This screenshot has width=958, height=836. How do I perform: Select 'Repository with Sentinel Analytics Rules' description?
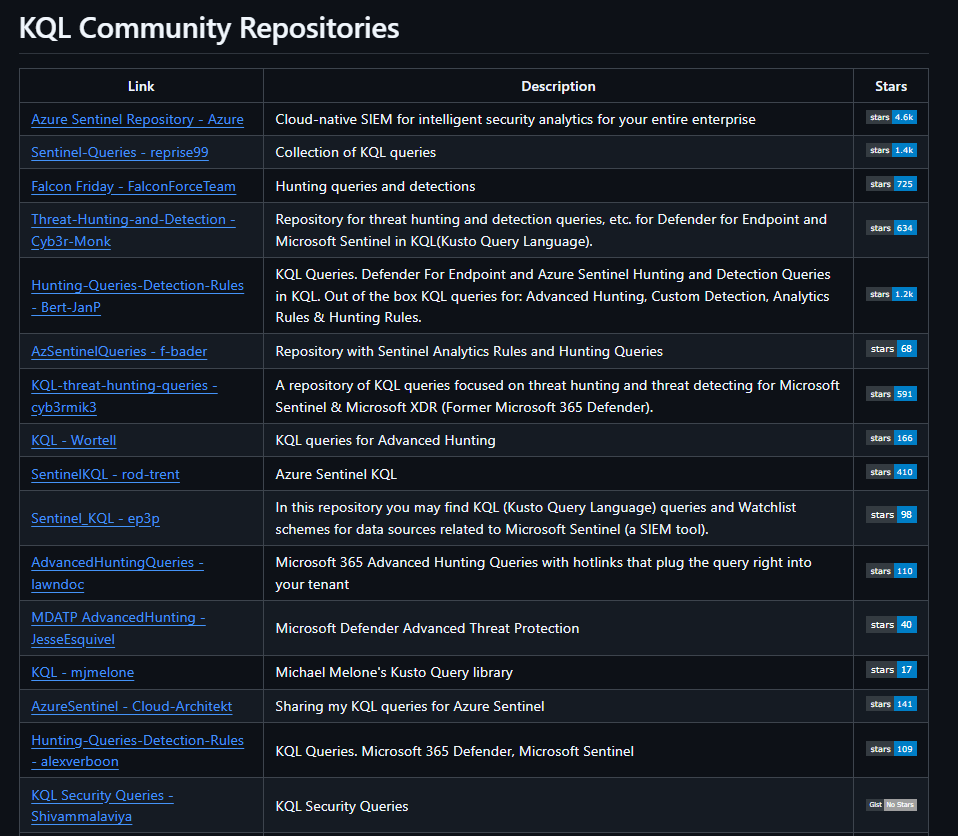[469, 351]
